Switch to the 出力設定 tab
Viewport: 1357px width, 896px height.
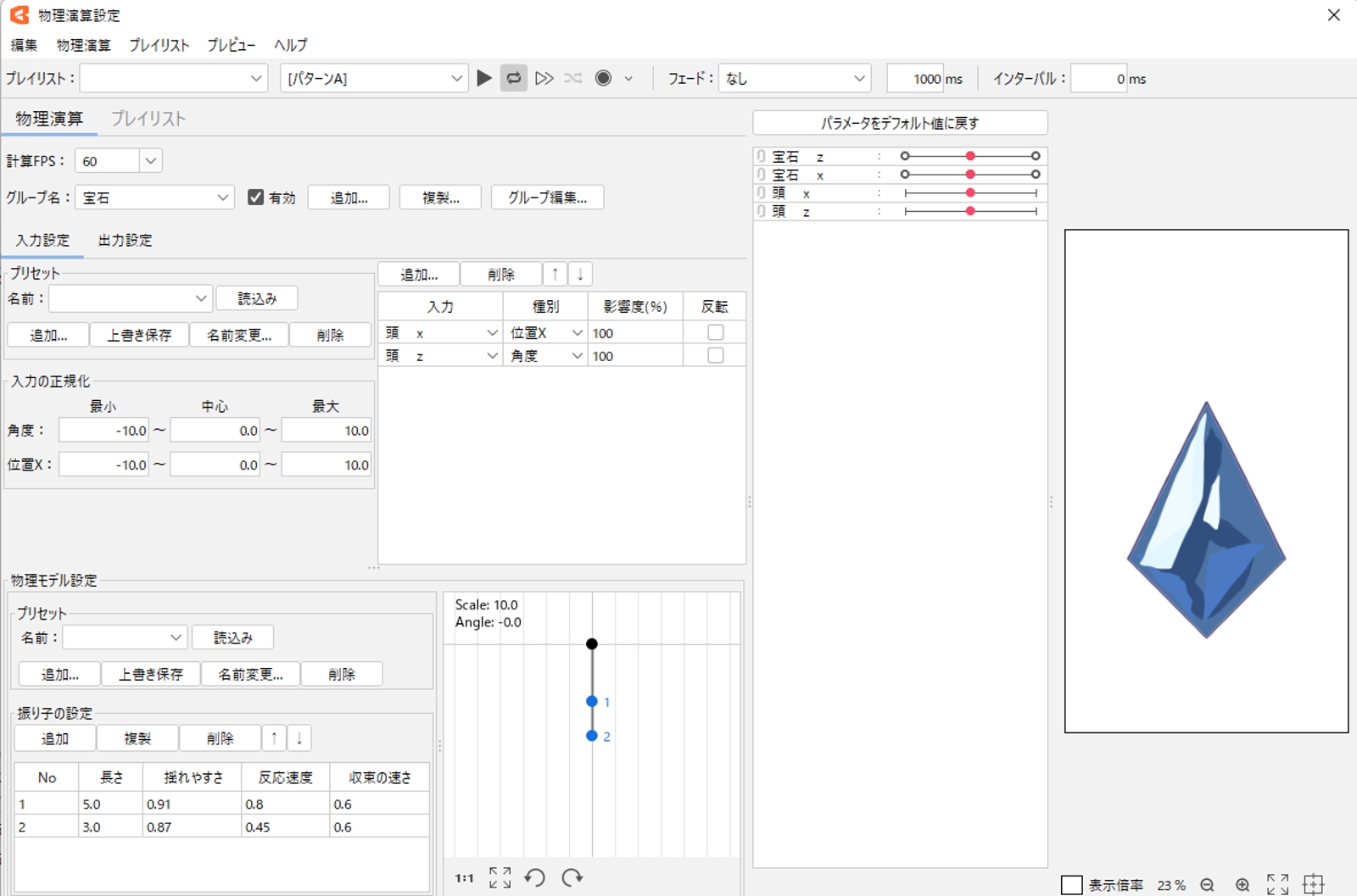click(126, 241)
